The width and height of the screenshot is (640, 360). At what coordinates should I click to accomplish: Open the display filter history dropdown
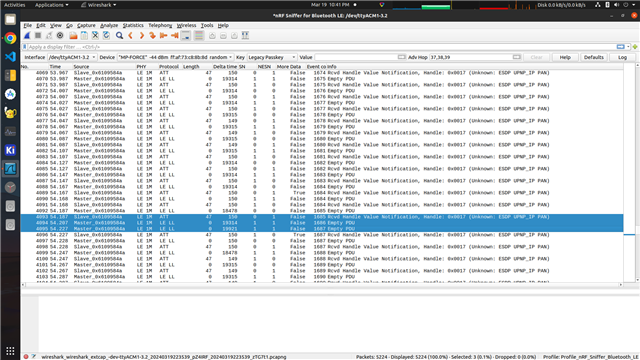(x=628, y=47)
